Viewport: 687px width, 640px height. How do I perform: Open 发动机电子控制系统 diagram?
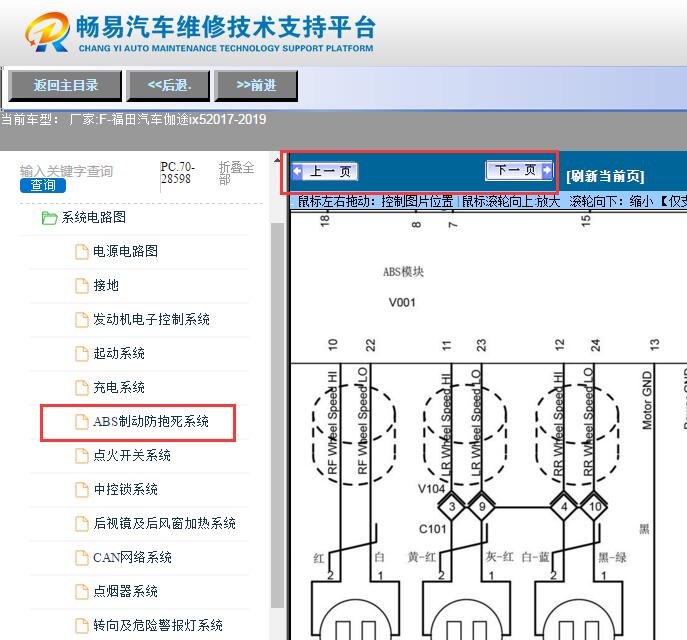pos(151,319)
